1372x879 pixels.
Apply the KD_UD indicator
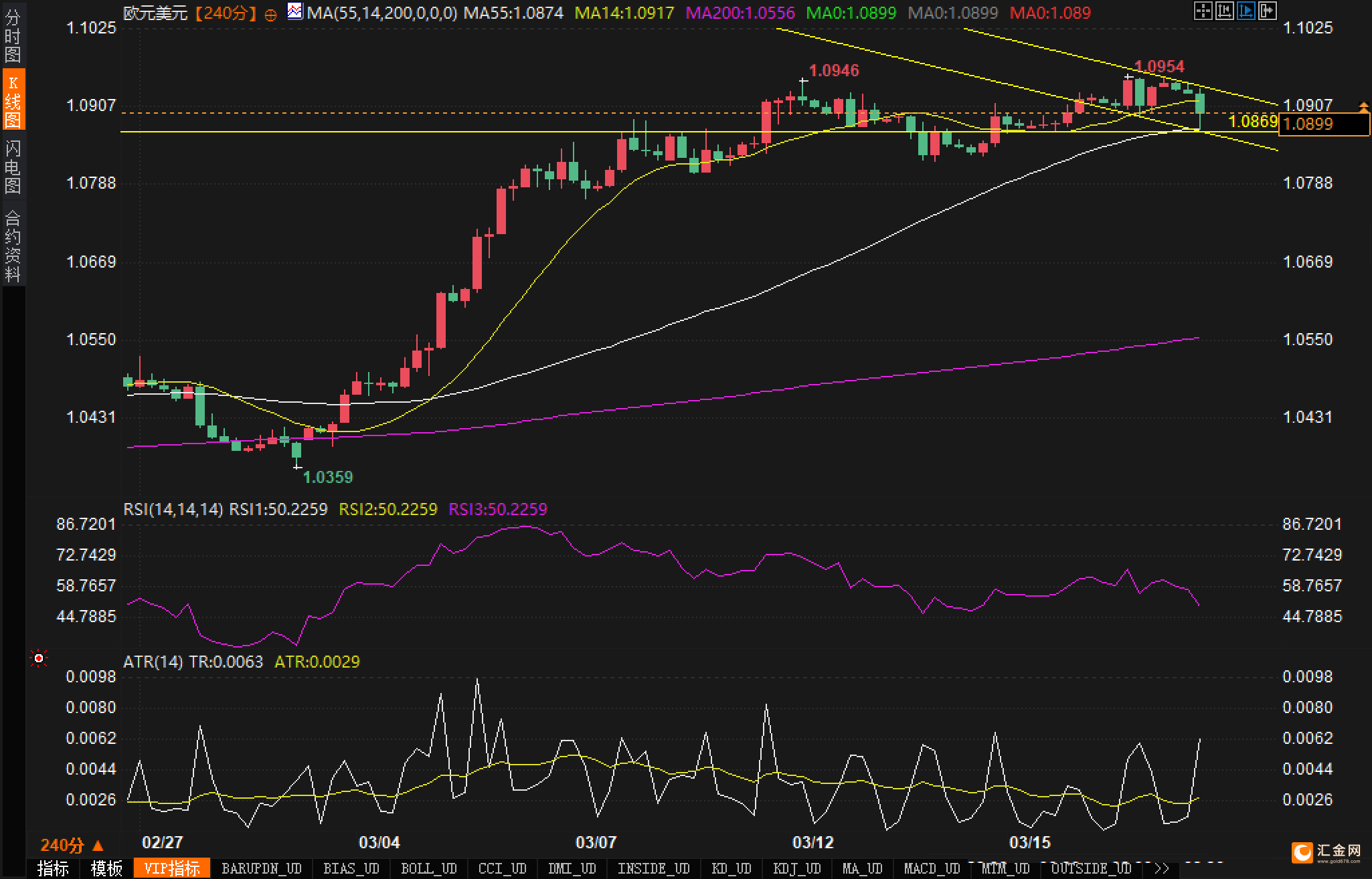coord(732,869)
